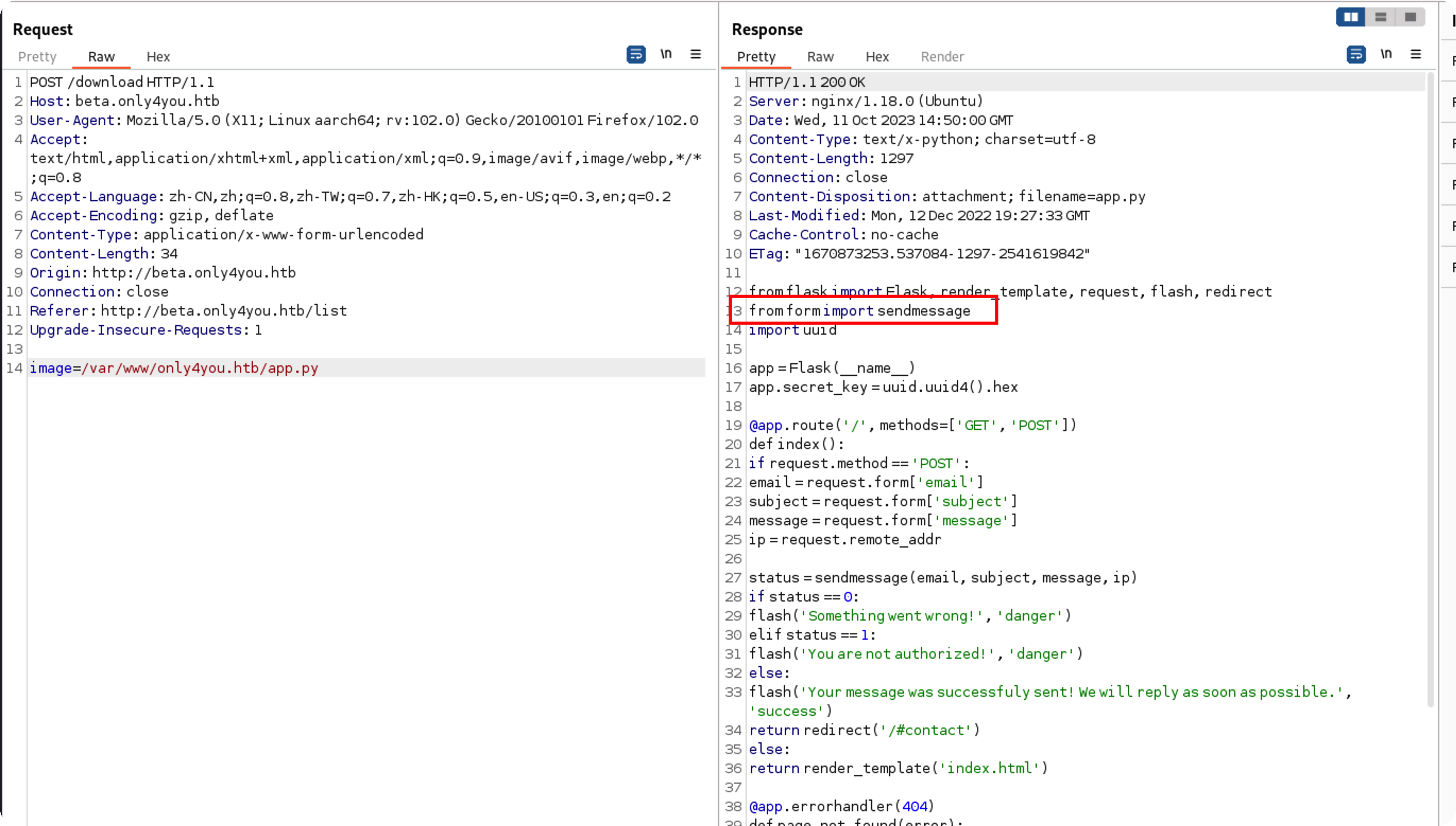Show non-printable \n characters in Response
1456x826 pixels.
click(1386, 55)
